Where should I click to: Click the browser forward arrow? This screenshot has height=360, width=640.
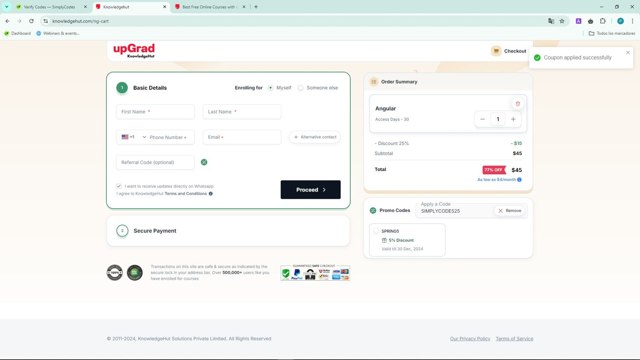19,21
